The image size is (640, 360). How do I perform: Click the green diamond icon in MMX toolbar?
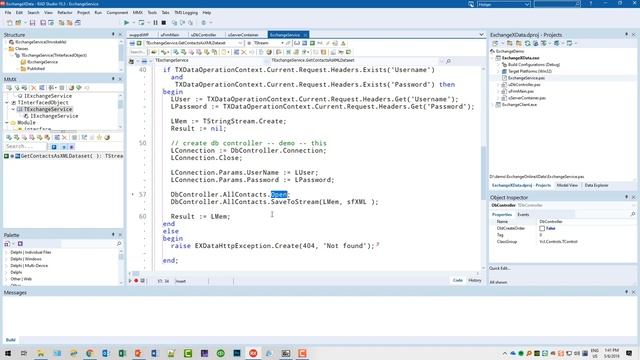pyautogui.click(x=79, y=88)
